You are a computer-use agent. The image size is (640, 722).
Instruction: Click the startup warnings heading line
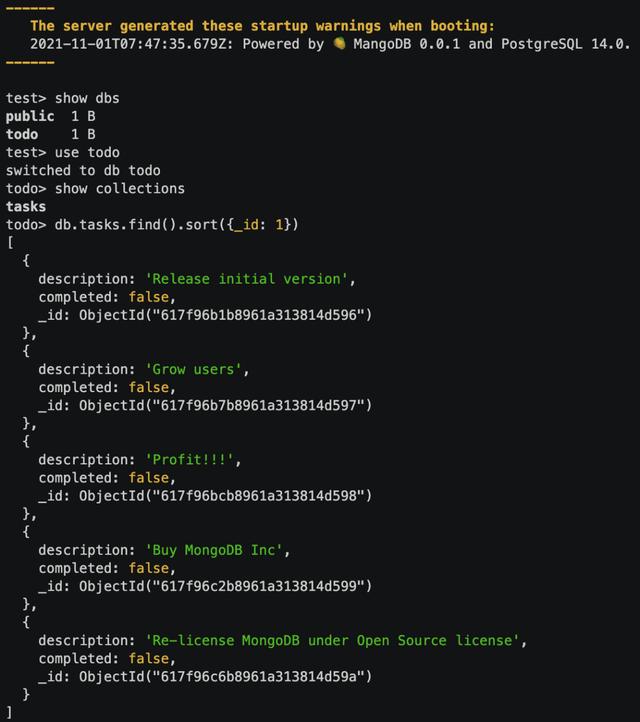click(262, 26)
